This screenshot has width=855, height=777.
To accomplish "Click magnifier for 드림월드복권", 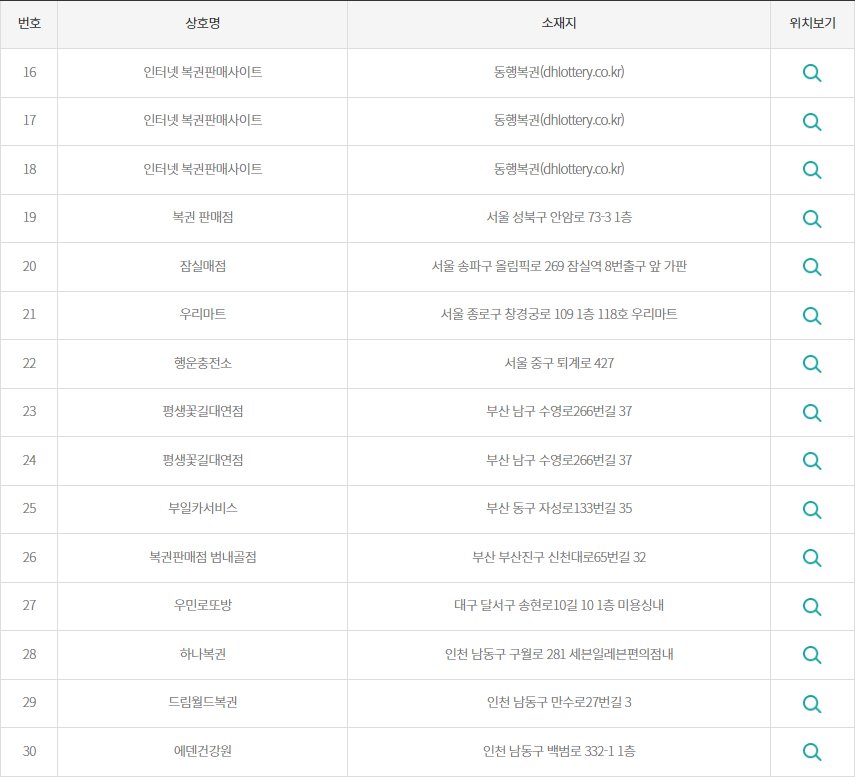I will pos(811,703).
